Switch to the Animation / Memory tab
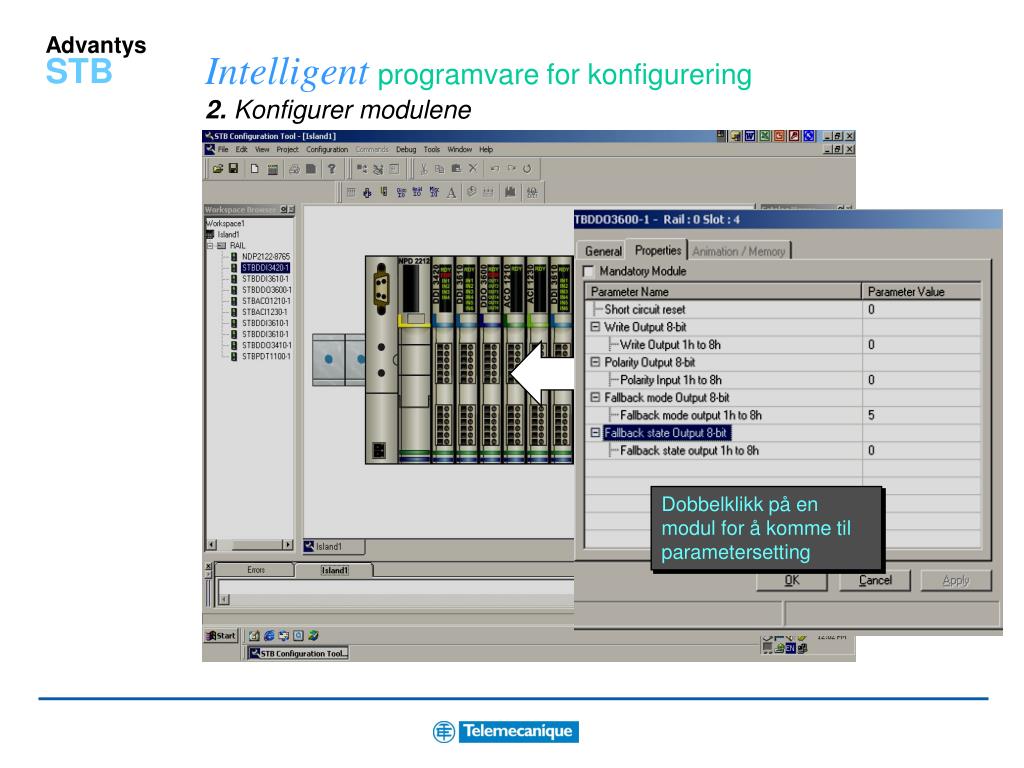 pyautogui.click(x=739, y=251)
